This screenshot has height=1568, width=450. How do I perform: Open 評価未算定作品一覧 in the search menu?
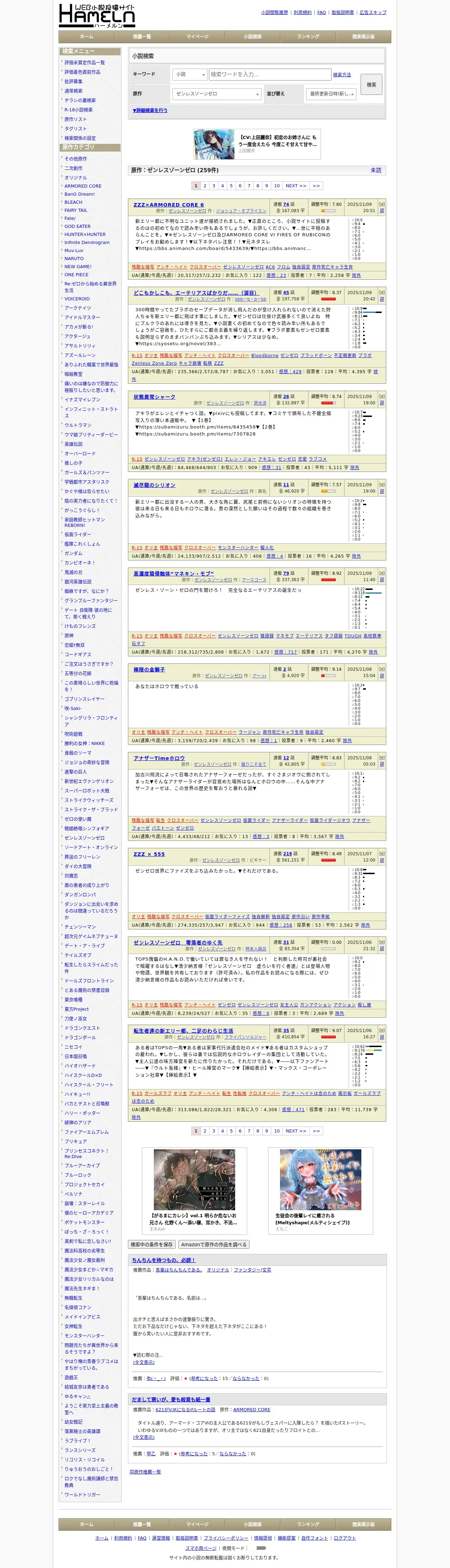(85, 63)
